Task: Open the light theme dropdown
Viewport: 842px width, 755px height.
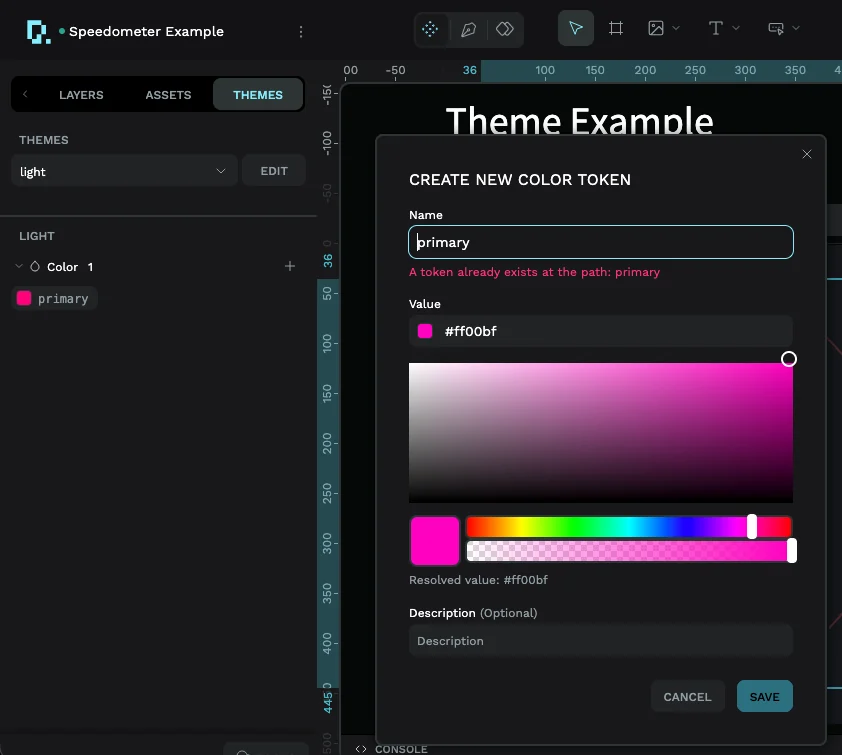Action: 124,171
